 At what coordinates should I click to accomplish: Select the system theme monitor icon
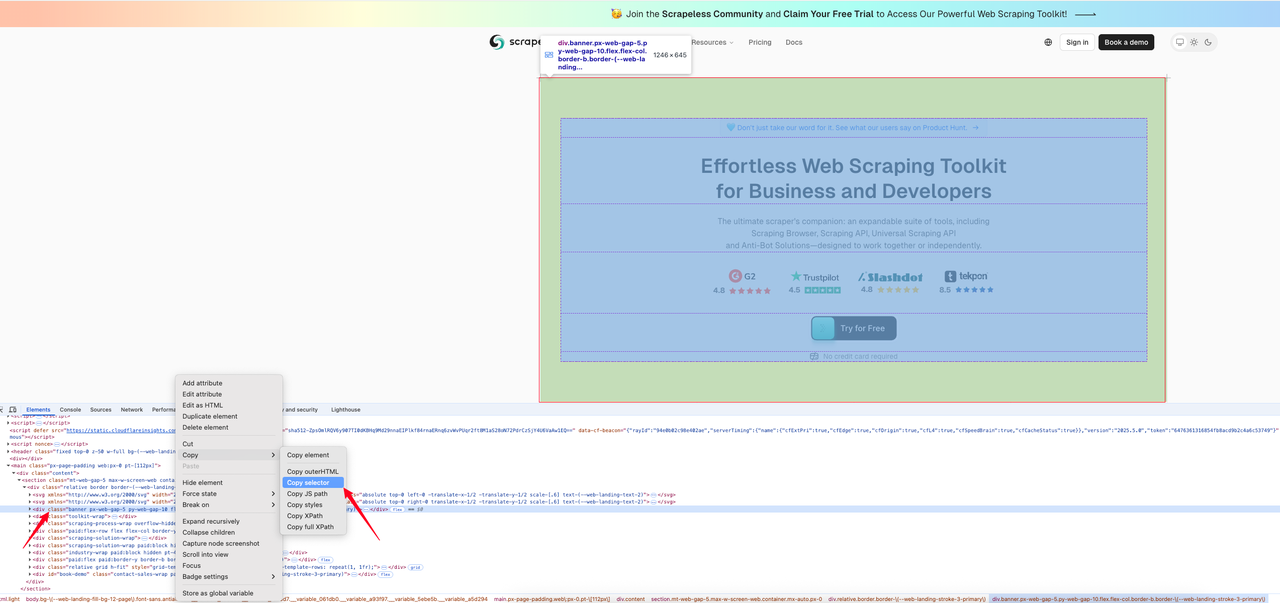click(x=1180, y=42)
